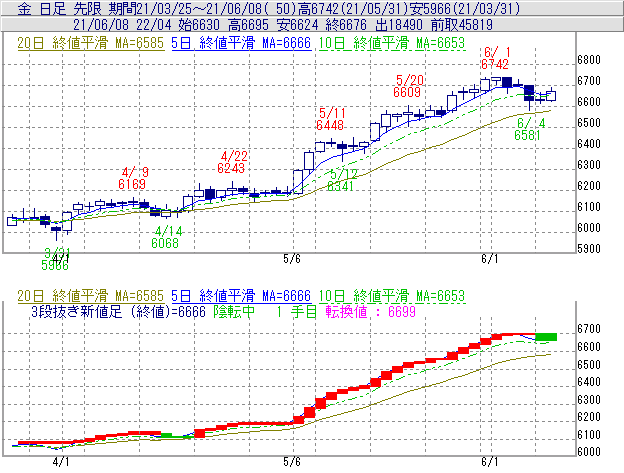The height and width of the screenshot is (473, 624).
Task: Click the 6000 axis label on the lower chart
Action: click(x=589, y=452)
